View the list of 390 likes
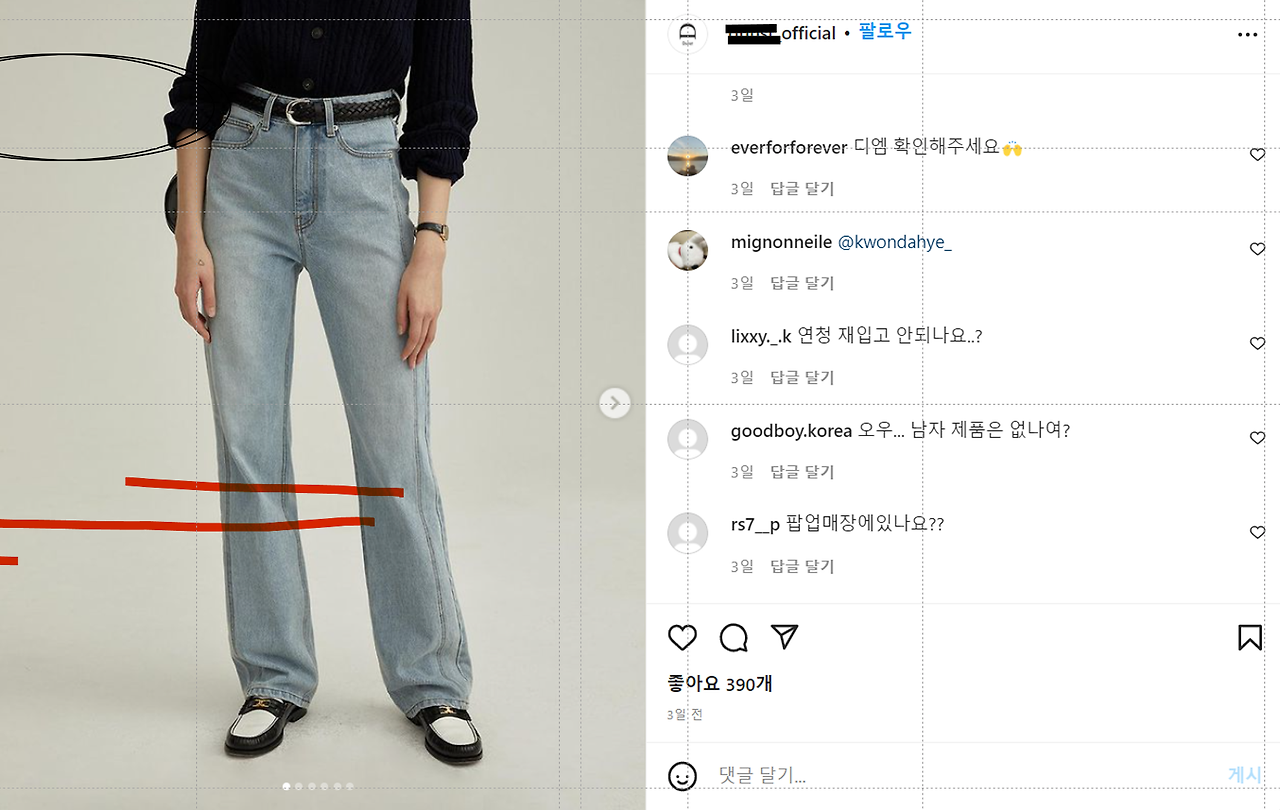This screenshot has width=1280, height=810. coord(720,684)
